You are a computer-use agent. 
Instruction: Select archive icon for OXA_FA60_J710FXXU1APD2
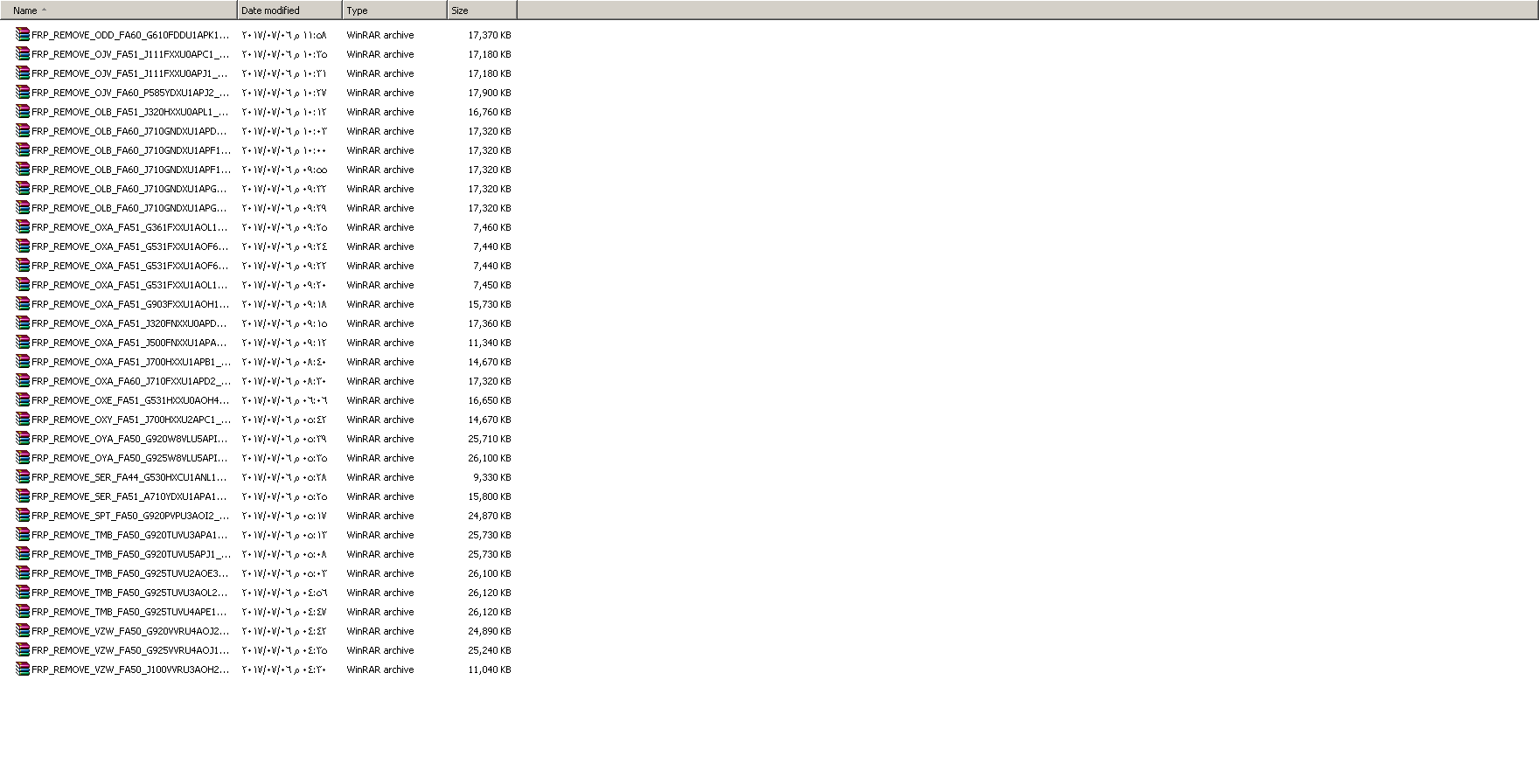(x=23, y=381)
